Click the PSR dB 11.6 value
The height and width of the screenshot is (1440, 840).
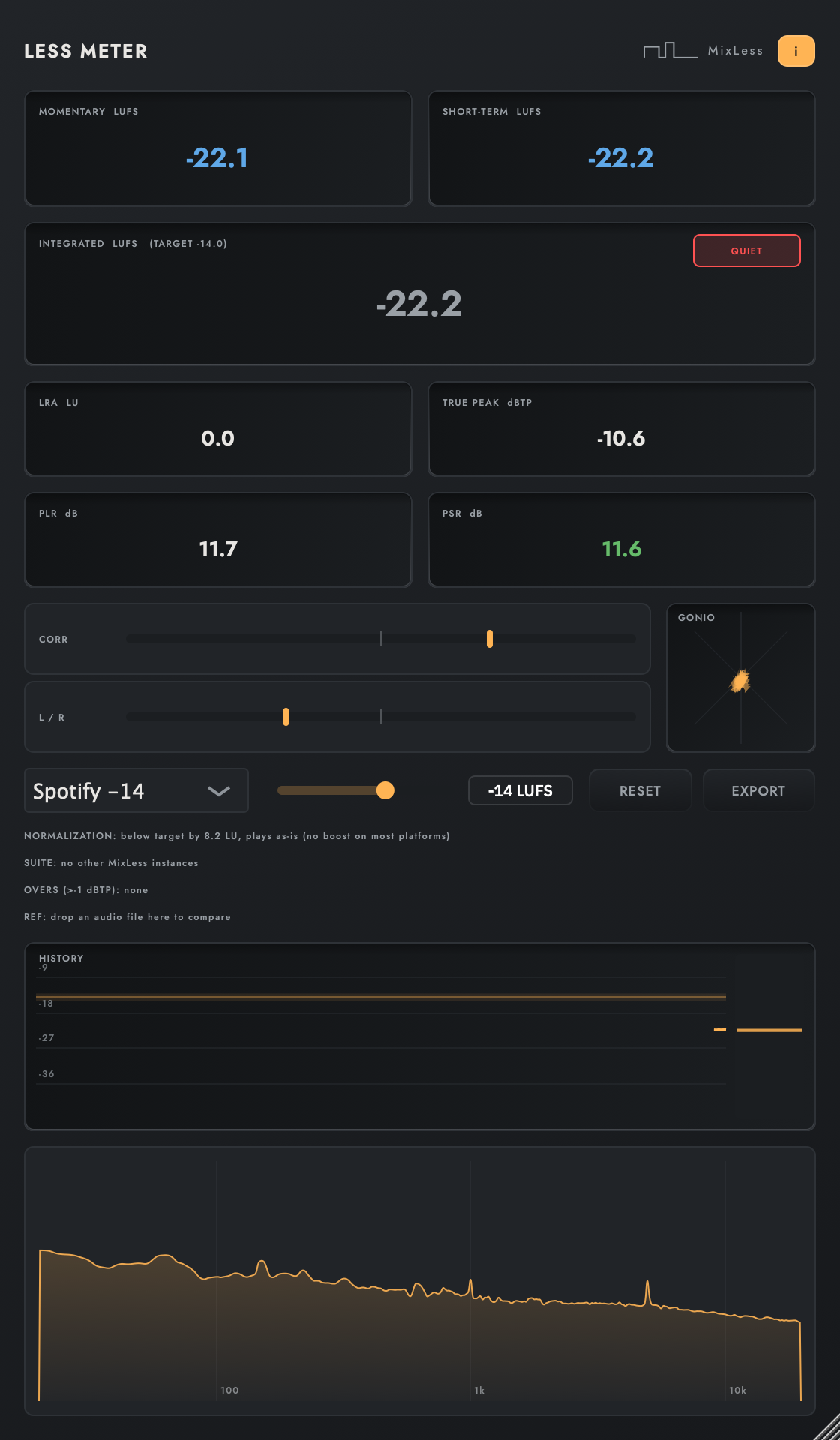point(622,549)
